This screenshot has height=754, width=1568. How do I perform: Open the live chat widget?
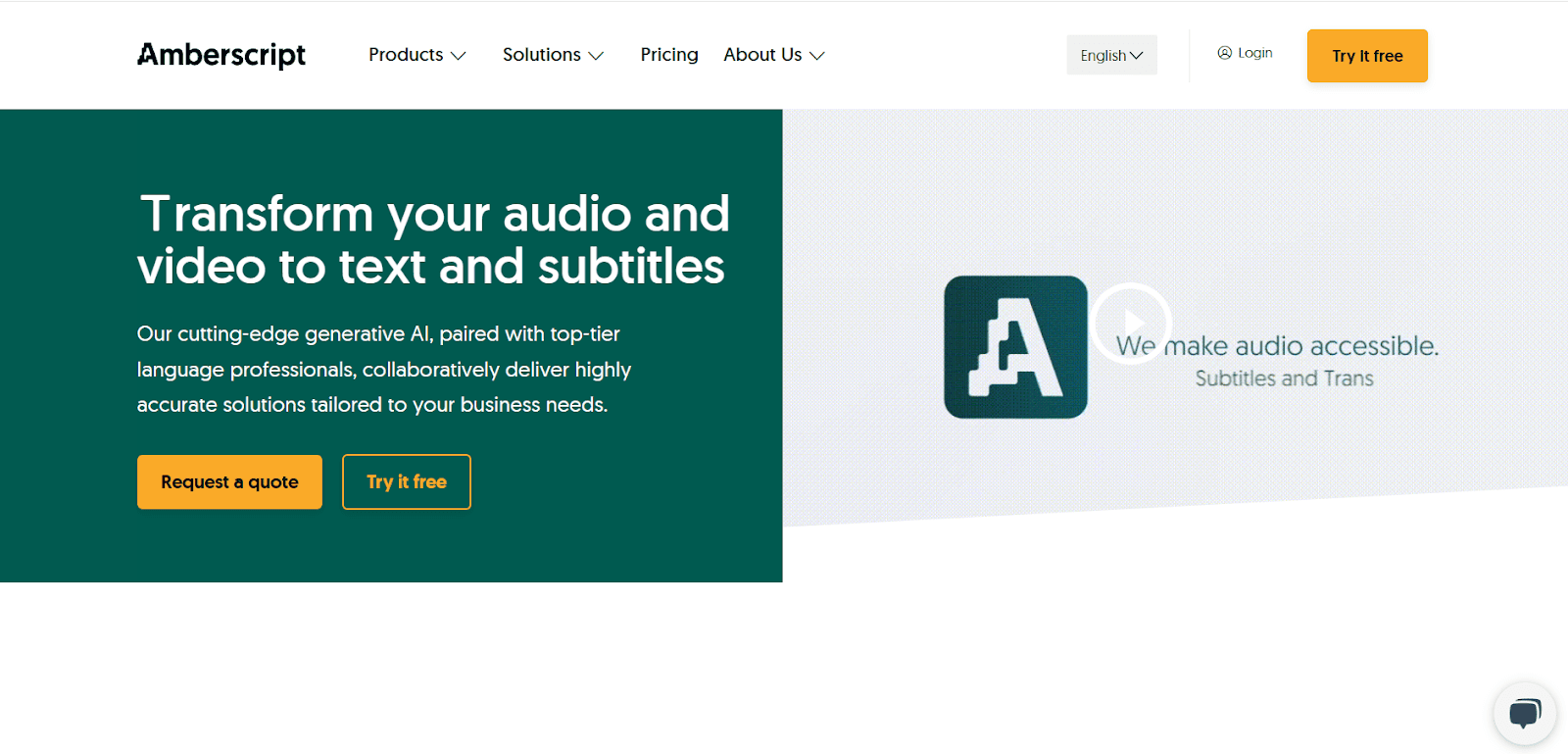click(1525, 714)
